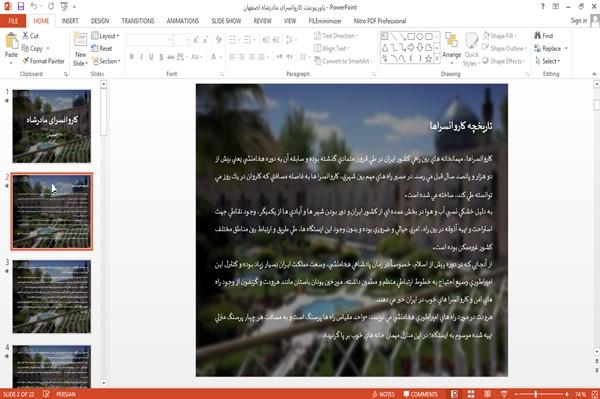
Task: Click Sign in link
Action: coord(579,21)
